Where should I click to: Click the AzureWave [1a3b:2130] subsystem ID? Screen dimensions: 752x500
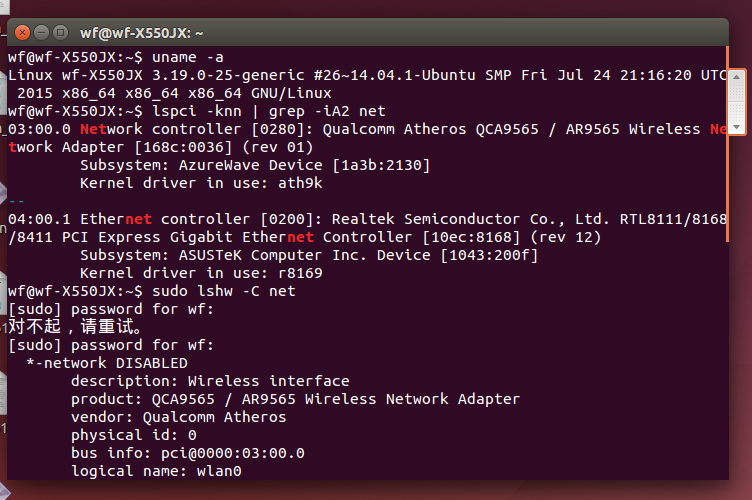pyautogui.click(x=381, y=165)
